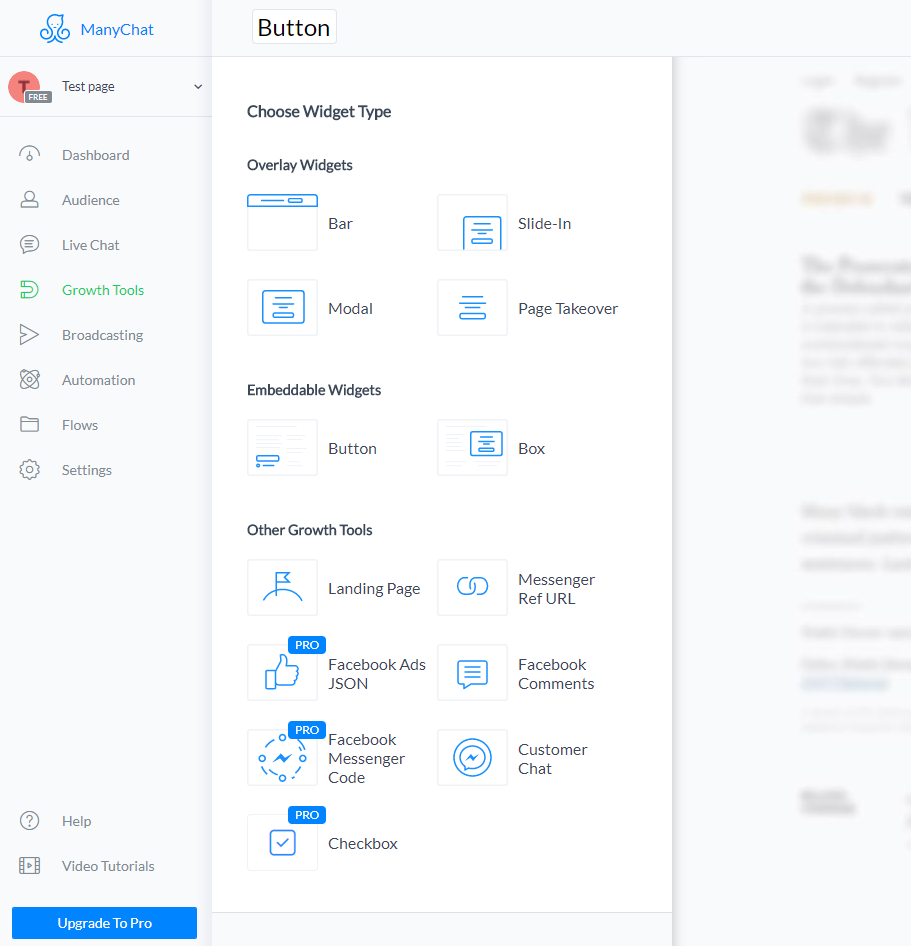Select the Facebook Messenger Code icon
The height and width of the screenshot is (946, 911).
(282, 758)
